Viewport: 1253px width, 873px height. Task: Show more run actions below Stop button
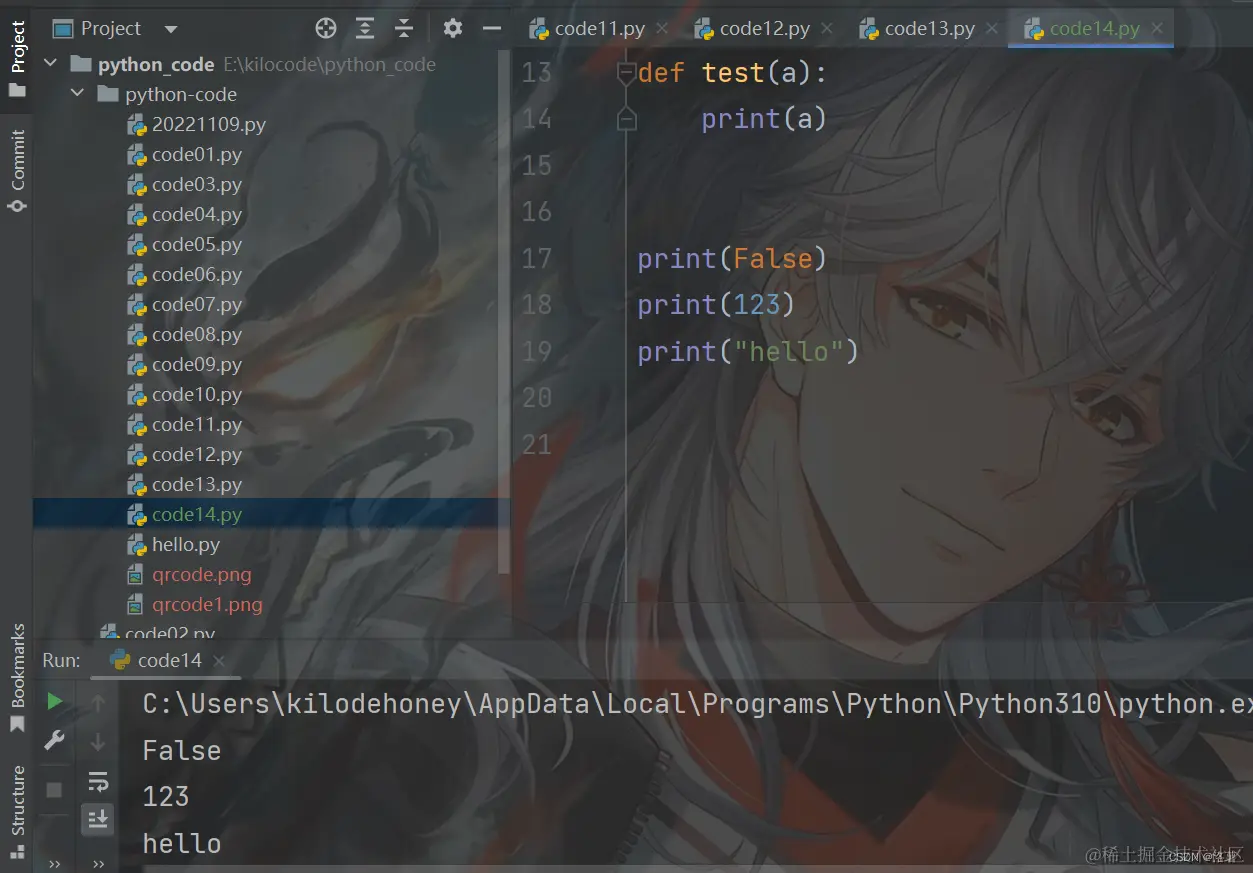tap(55, 863)
